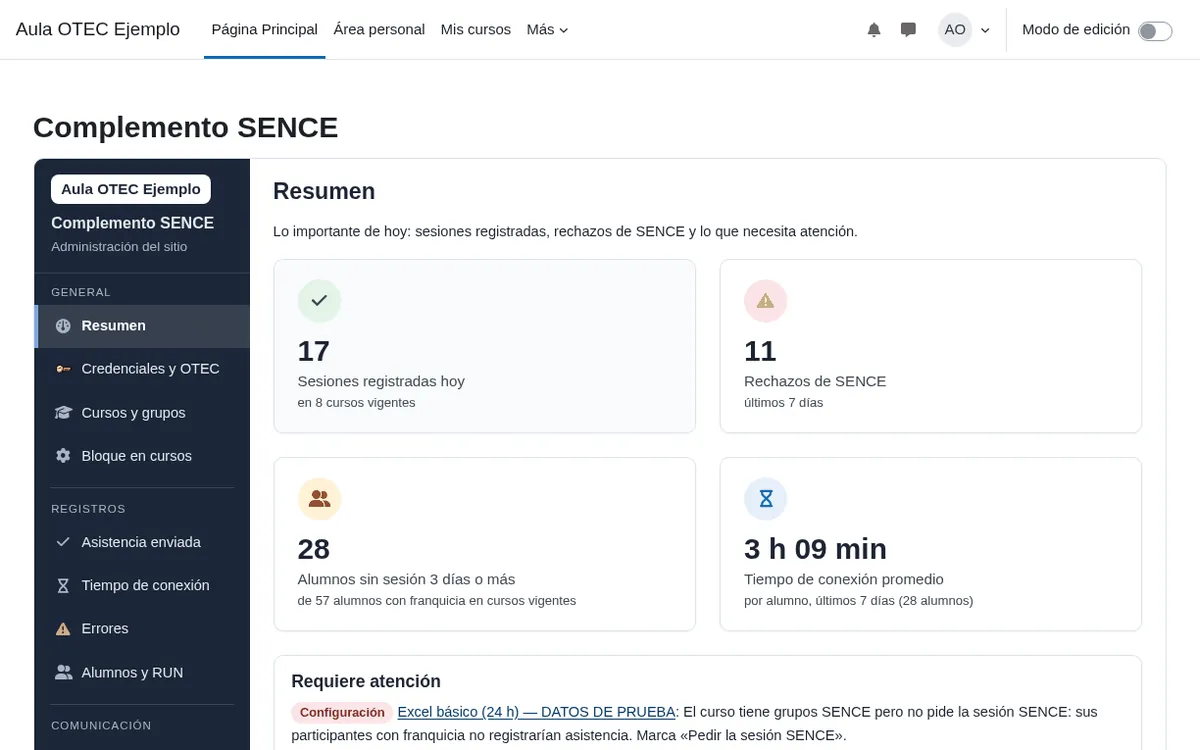The image size is (1200, 750).
Task: Click the 17 sessions count
Action: 314,351
